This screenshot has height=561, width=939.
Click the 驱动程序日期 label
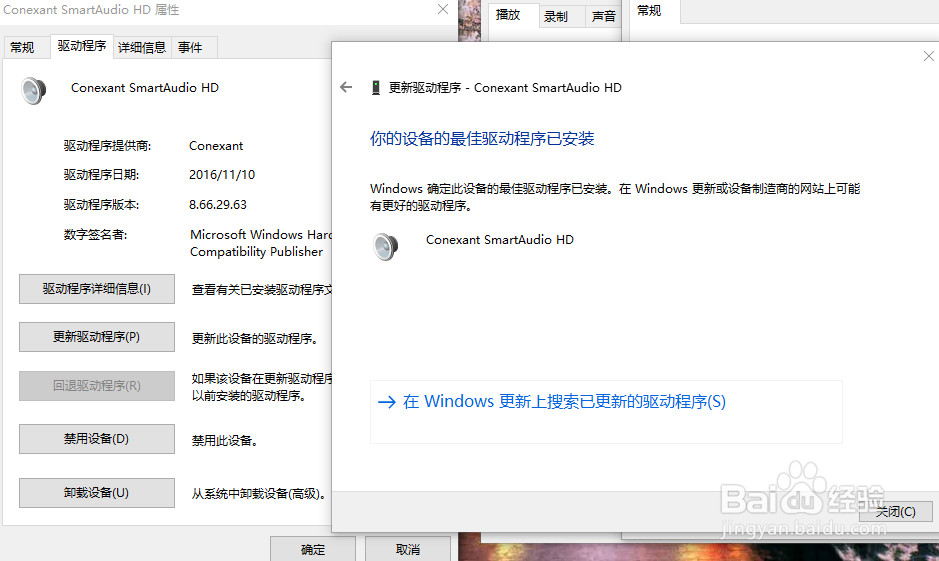click(101, 175)
